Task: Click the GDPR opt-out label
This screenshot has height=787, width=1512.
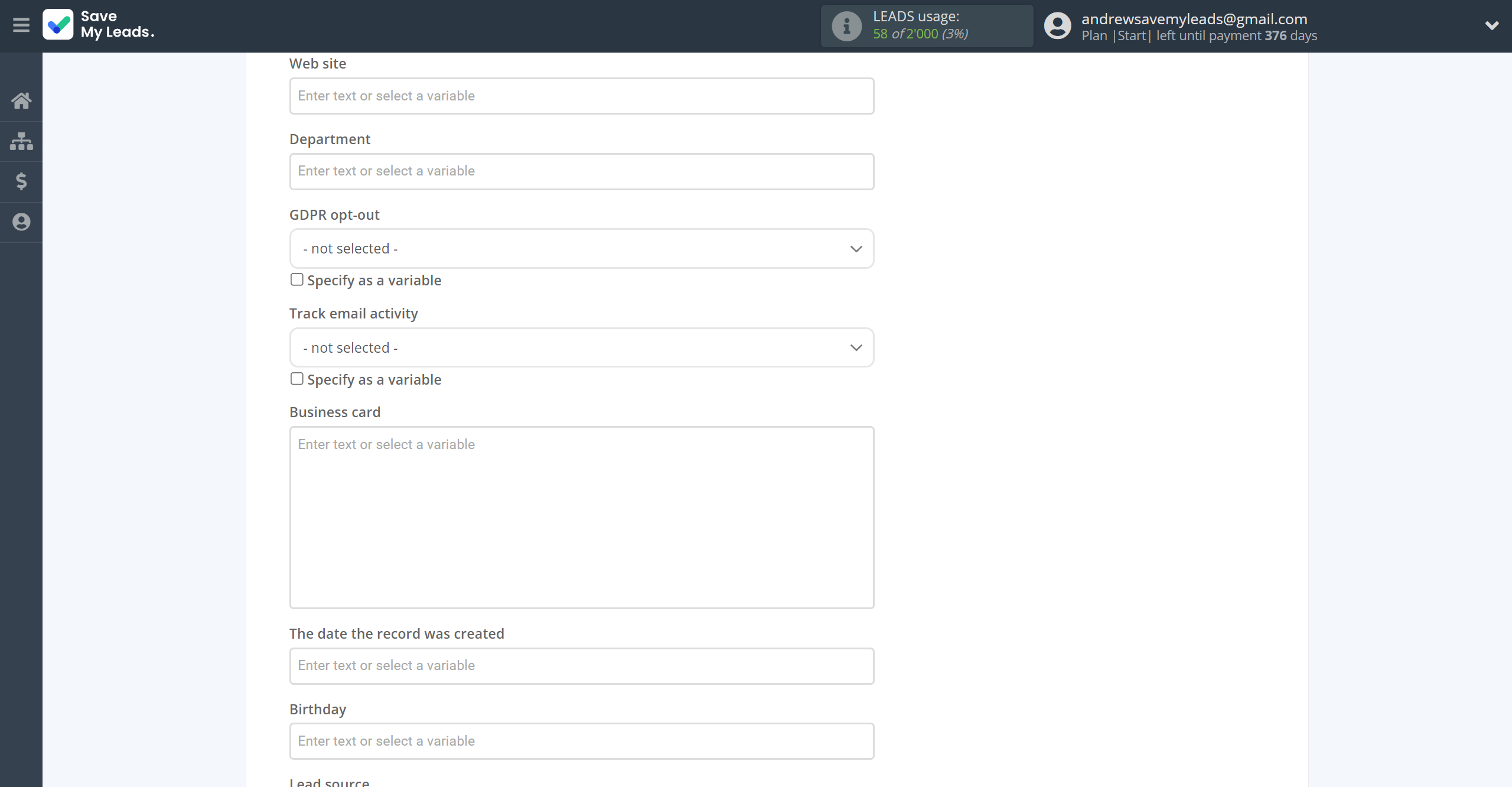Action: point(334,214)
